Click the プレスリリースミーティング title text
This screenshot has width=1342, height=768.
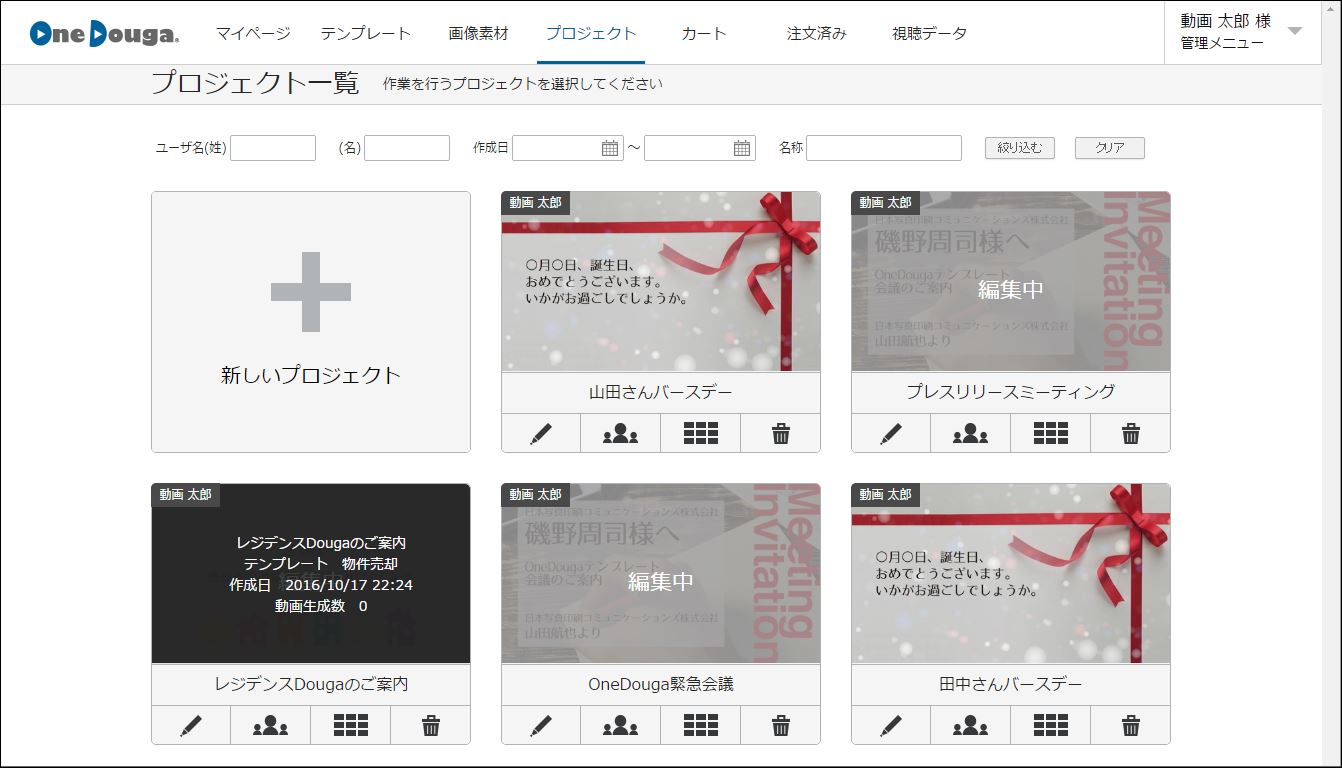[1011, 392]
